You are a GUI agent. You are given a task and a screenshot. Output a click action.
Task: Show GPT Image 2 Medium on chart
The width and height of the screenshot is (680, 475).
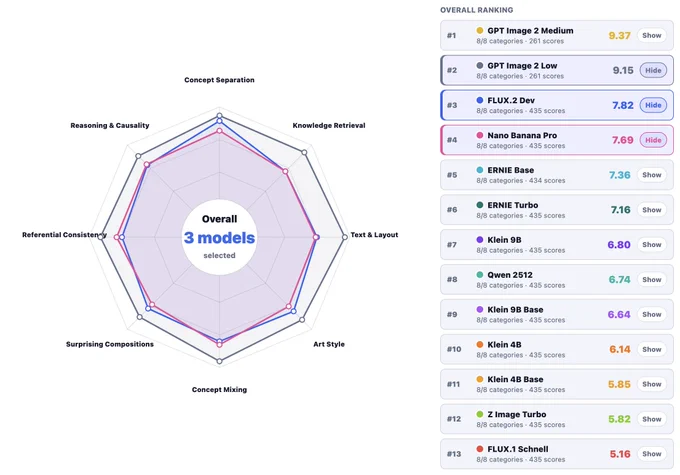pos(651,36)
